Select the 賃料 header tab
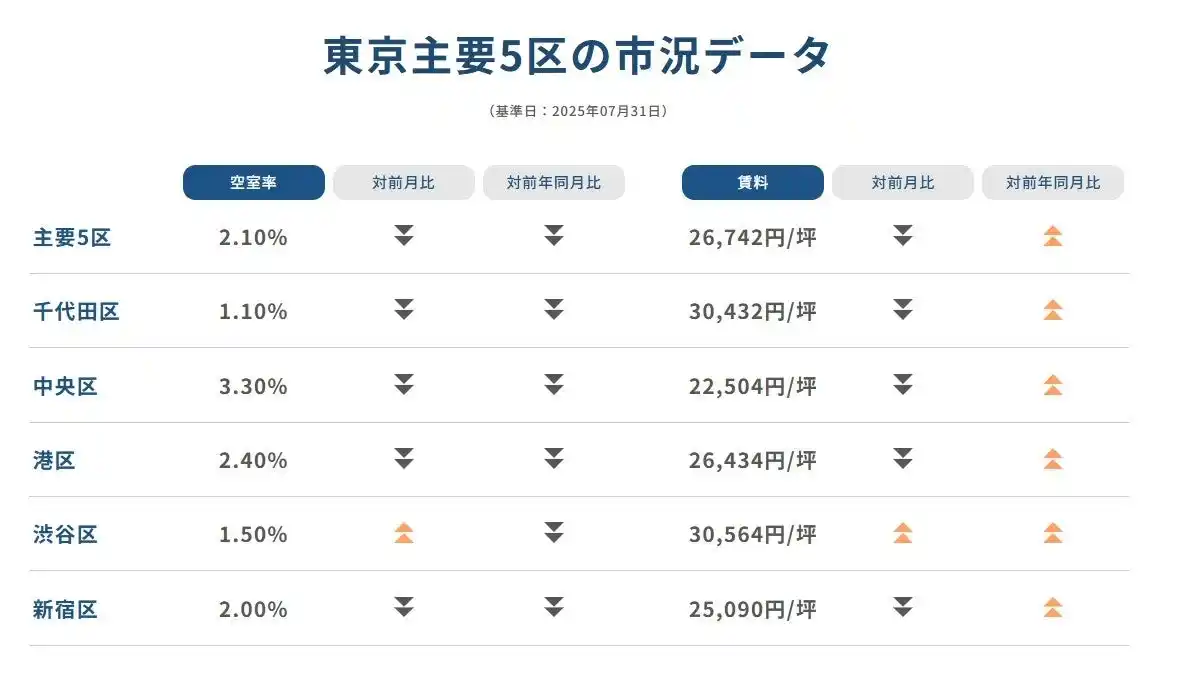 point(752,183)
